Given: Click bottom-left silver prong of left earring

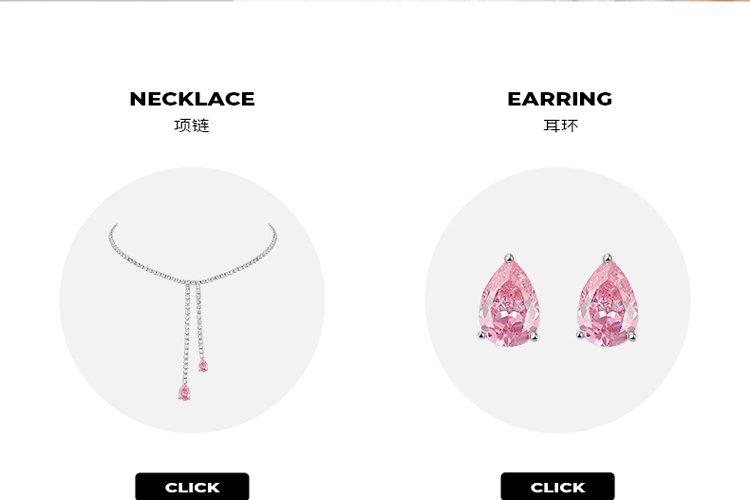Looking at the screenshot, I should (x=482, y=335).
